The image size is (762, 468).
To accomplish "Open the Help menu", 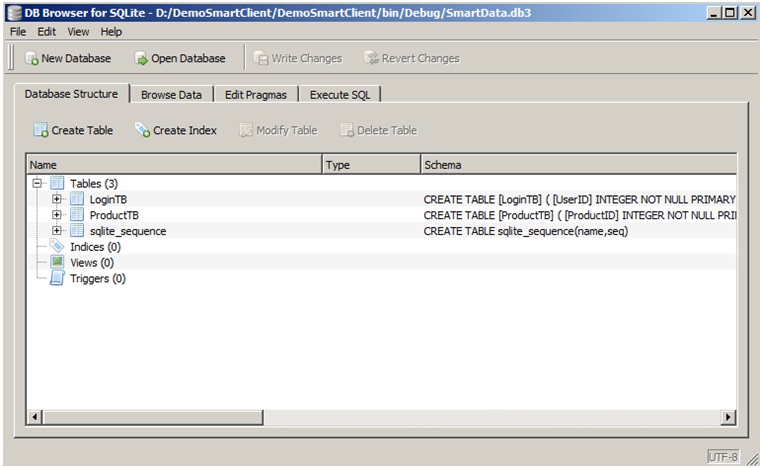I will click(111, 32).
